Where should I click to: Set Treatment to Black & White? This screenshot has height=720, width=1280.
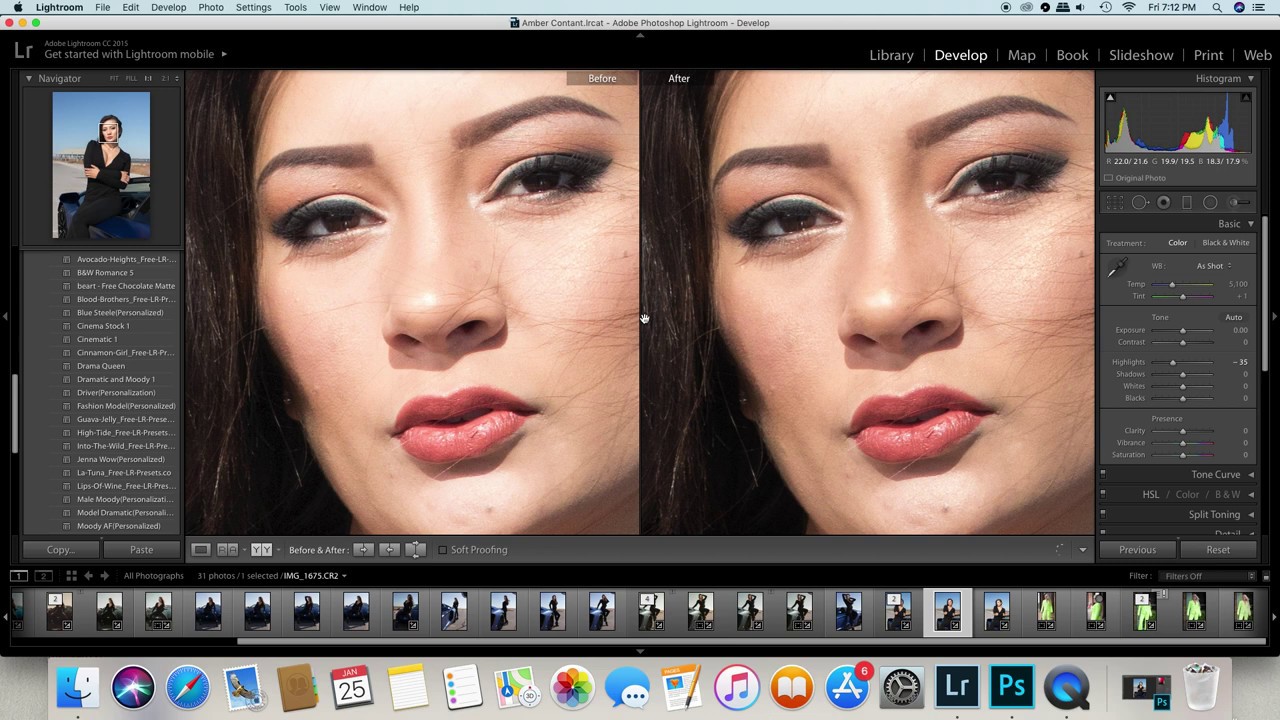[1225, 243]
